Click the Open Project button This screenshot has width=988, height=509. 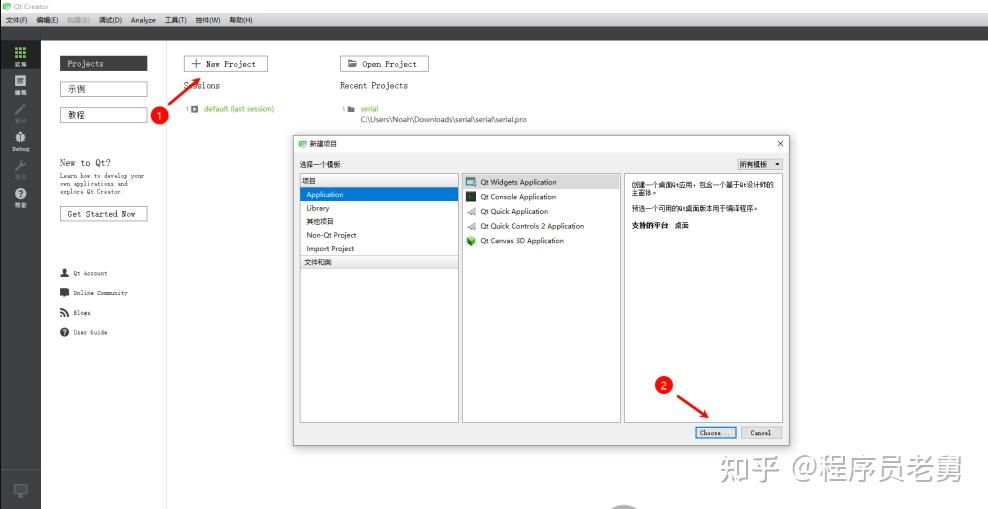(384, 64)
